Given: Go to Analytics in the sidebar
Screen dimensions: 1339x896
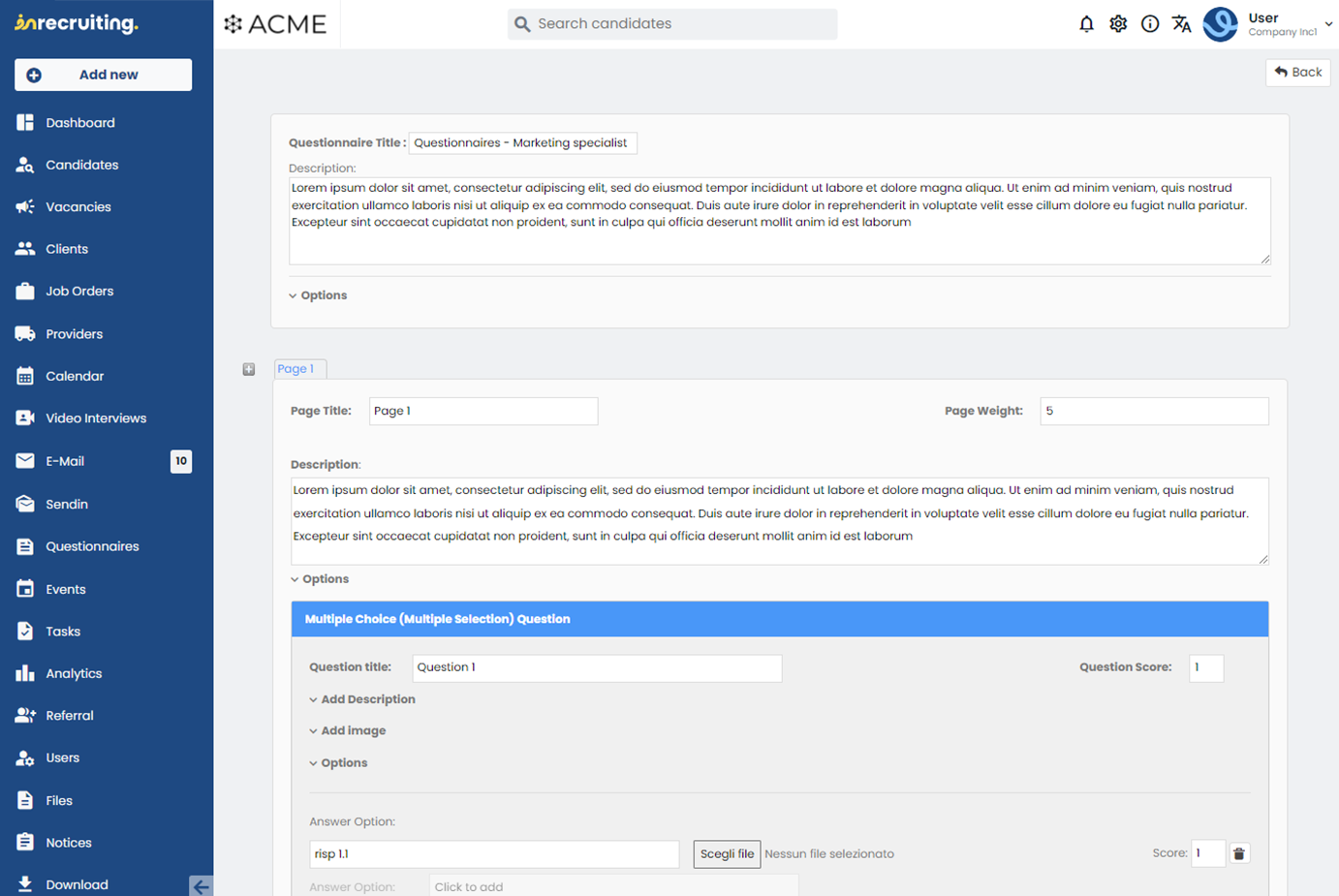Looking at the screenshot, I should click(x=74, y=673).
